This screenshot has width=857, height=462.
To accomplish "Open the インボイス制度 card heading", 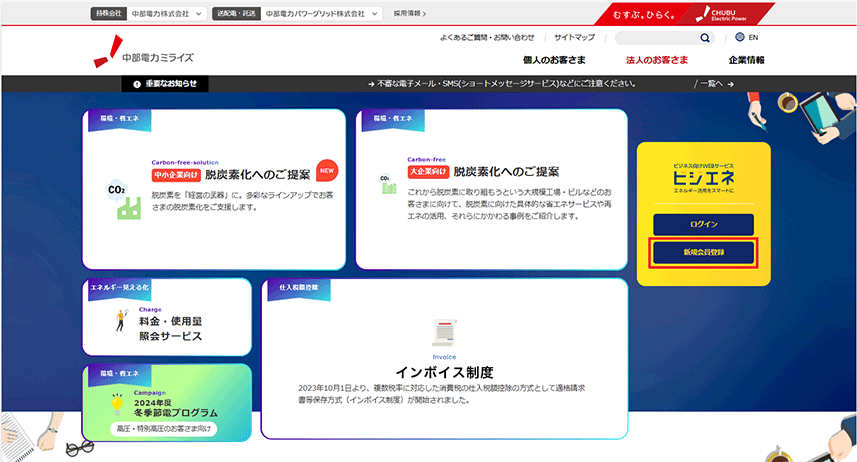I will (444, 372).
